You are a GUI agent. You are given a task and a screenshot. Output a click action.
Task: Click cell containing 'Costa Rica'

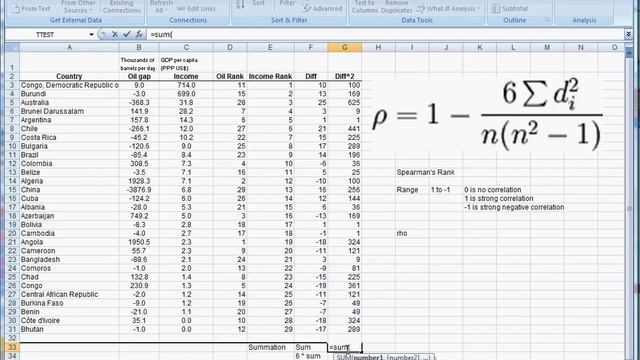point(69,138)
